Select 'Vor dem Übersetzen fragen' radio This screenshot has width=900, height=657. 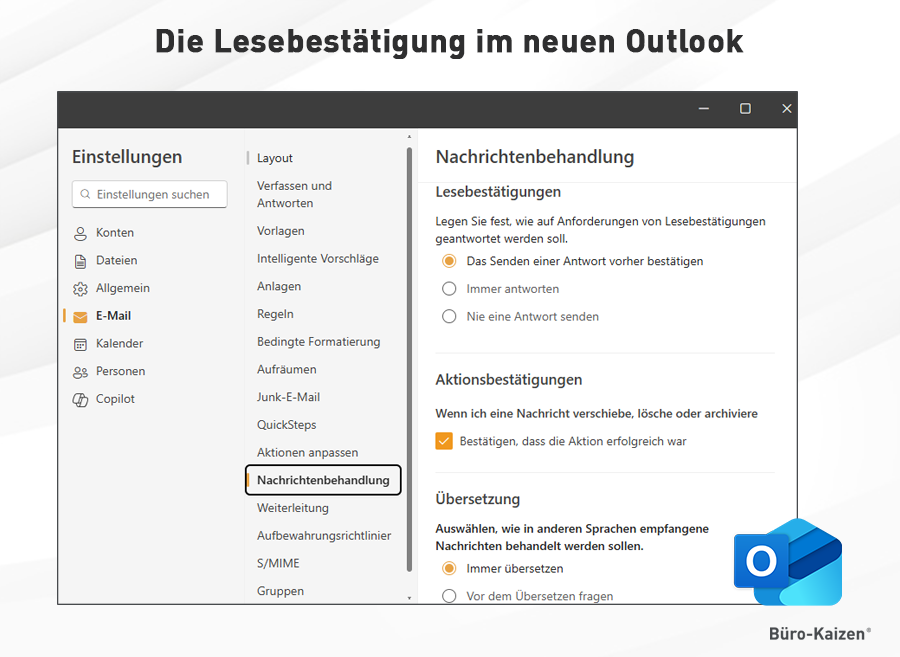[x=449, y=596]
